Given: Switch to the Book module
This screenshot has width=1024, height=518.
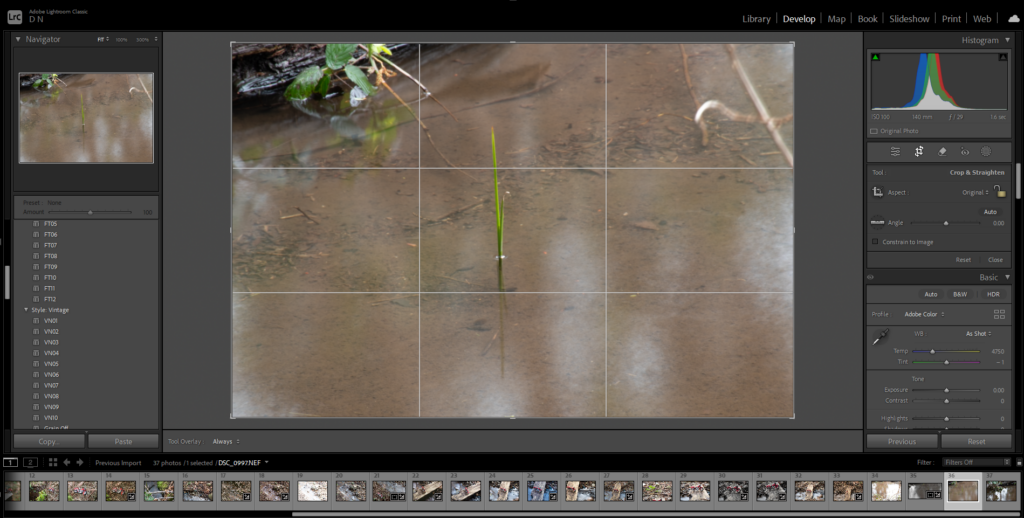Looking at the screenshot, I should (867, 19).
